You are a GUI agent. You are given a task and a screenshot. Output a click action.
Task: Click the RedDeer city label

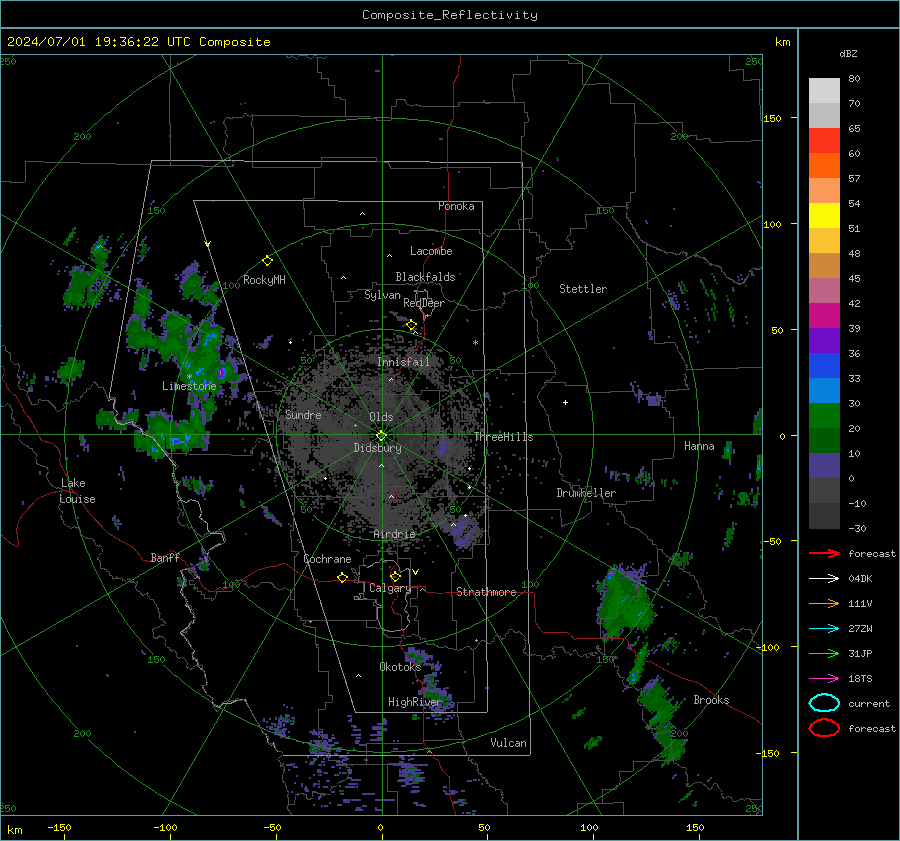(424, 303)
